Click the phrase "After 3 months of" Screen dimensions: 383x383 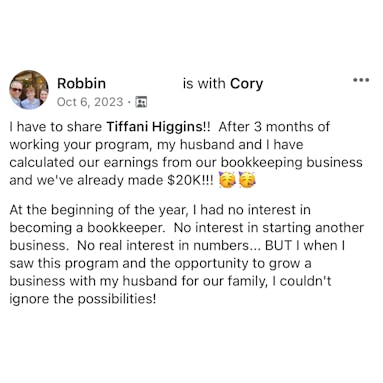(x=274, y=127)
